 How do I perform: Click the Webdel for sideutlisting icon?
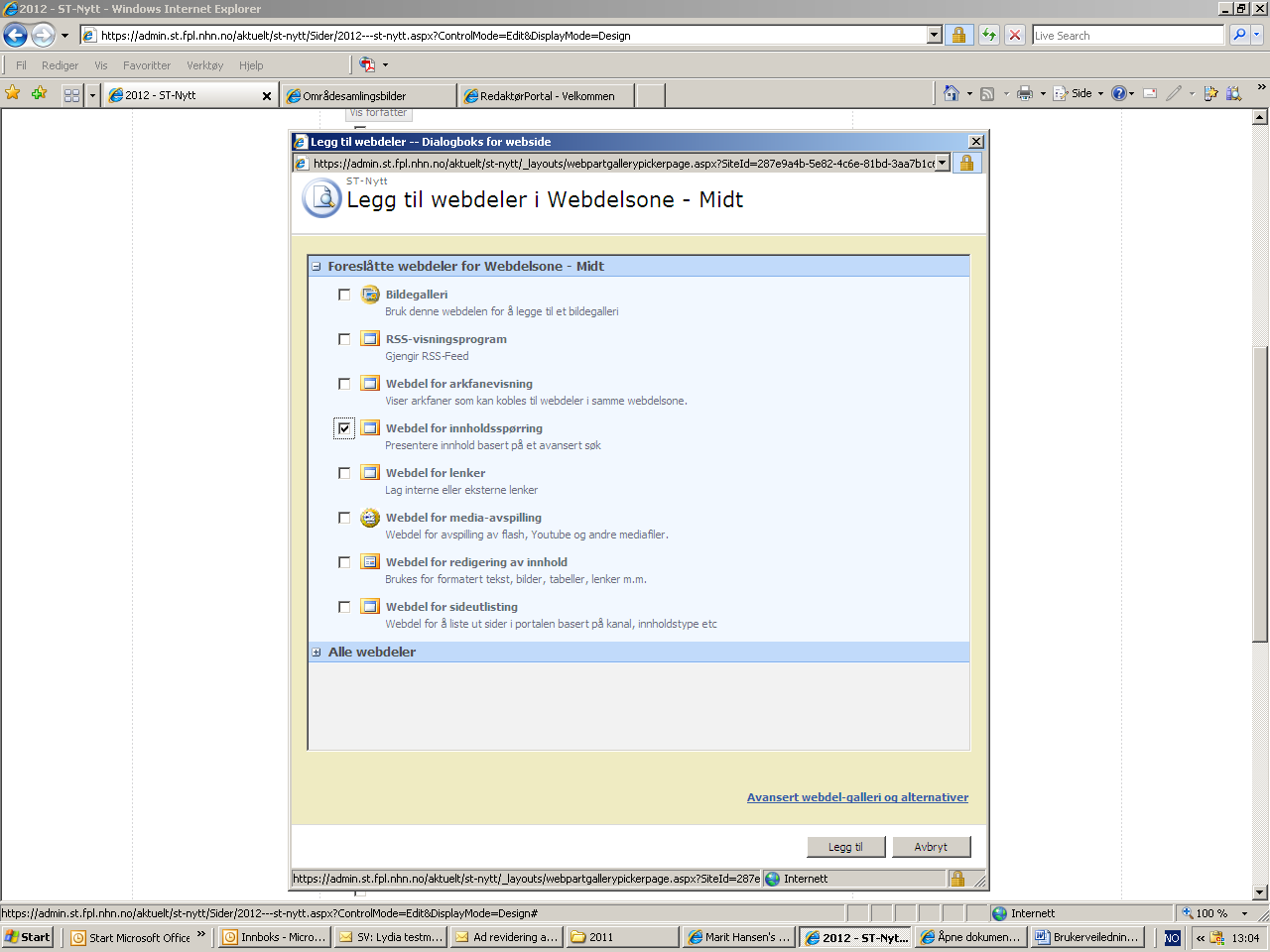(x=370, y=607)
